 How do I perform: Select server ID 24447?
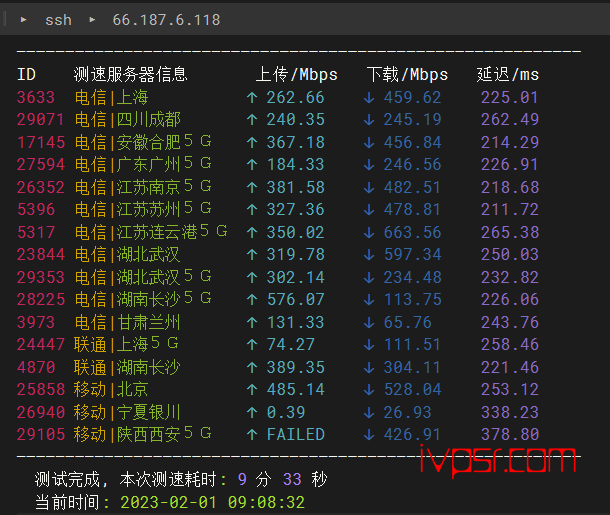pos(41,344)
